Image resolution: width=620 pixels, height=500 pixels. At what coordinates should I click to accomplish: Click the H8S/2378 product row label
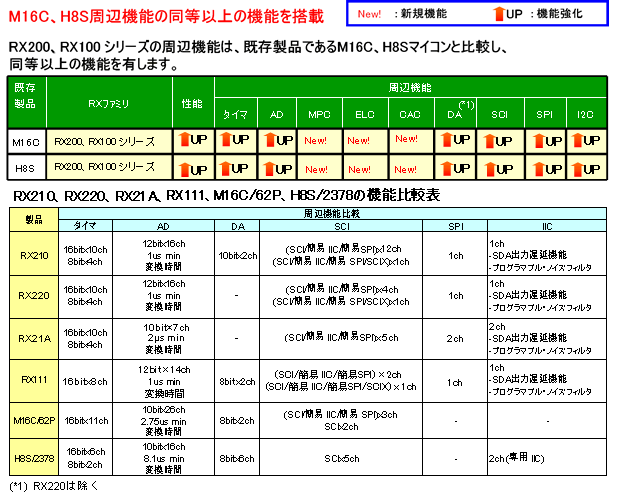[35, 458]
